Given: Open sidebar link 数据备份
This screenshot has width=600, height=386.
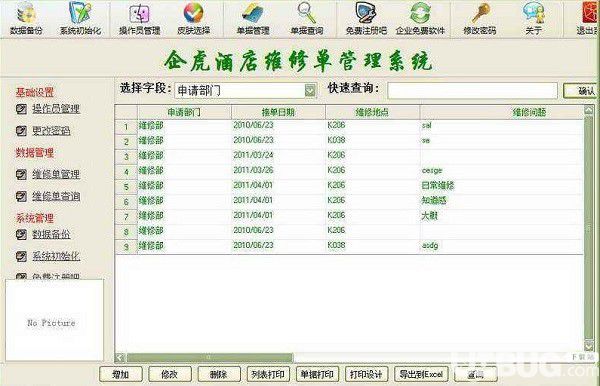Looking at the screenshot, I should click(x=51, y=234).
